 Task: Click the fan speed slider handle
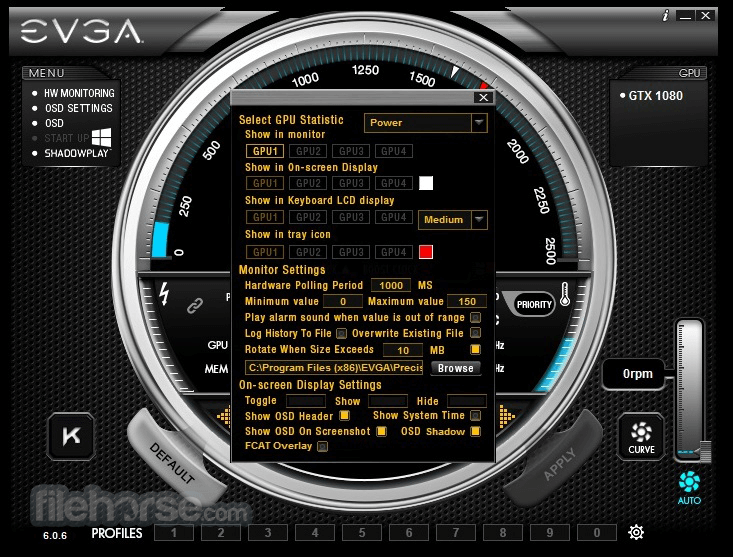[x=705, y=451]
